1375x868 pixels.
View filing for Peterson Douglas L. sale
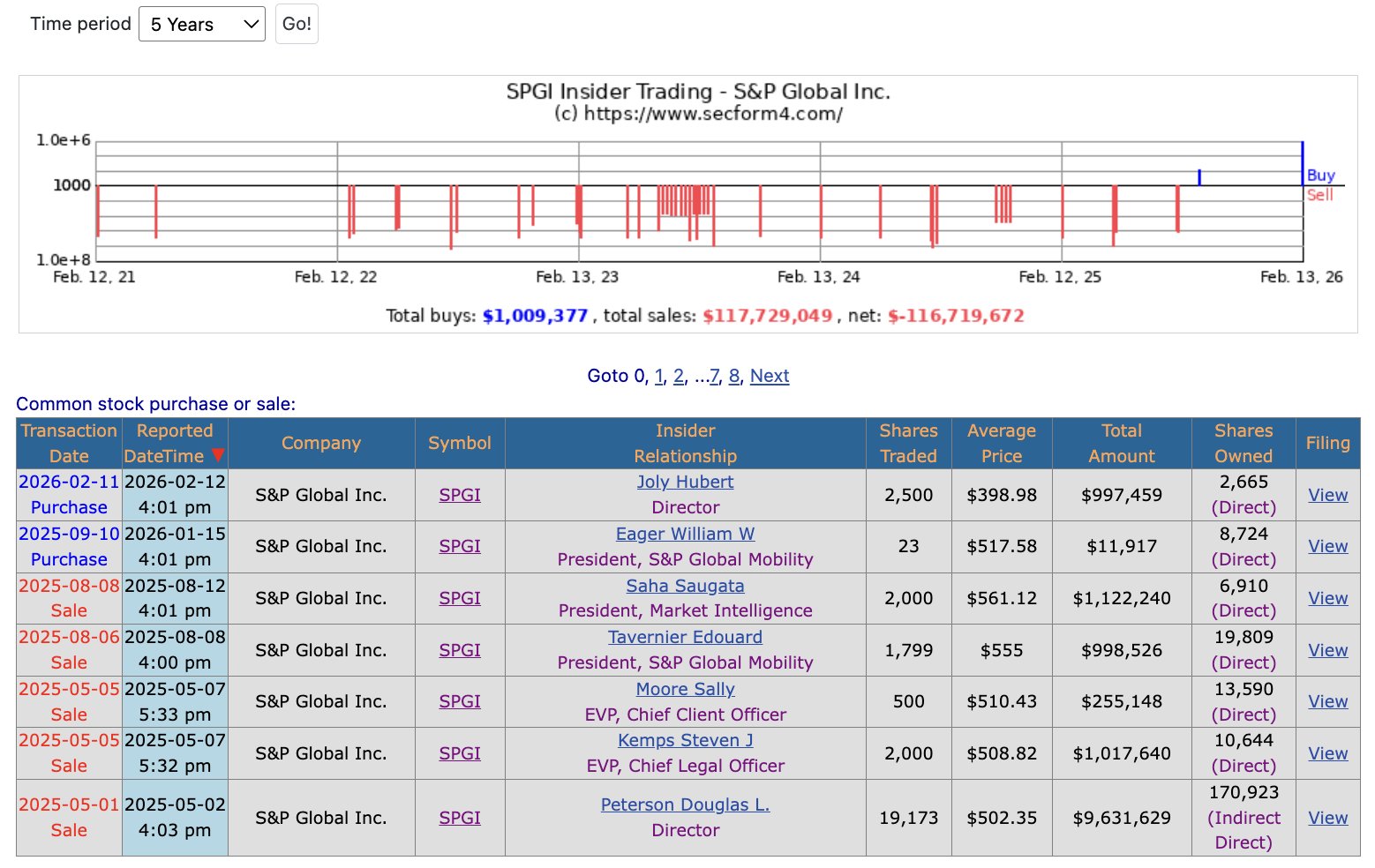pos(1327,818)
